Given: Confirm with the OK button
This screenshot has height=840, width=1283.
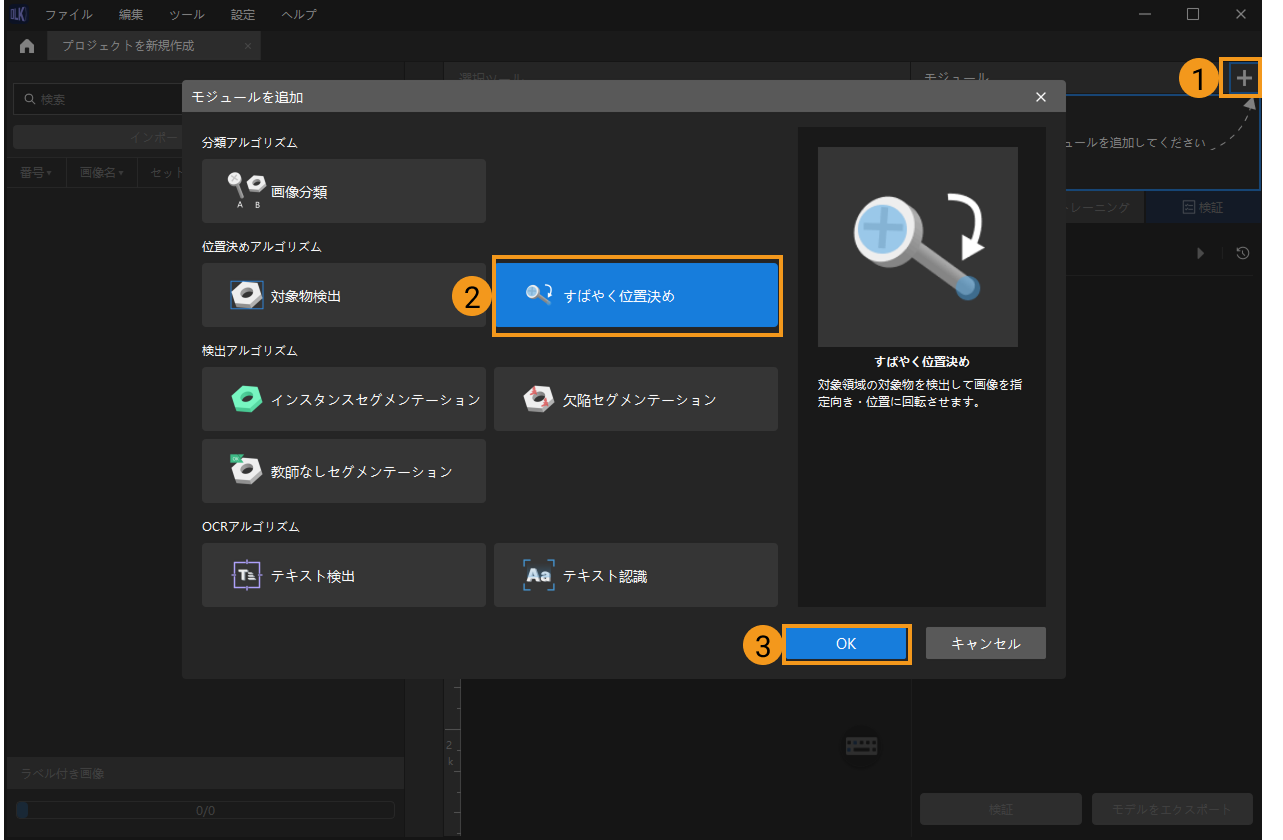Looking at the screenshot, I should point(846,644).
